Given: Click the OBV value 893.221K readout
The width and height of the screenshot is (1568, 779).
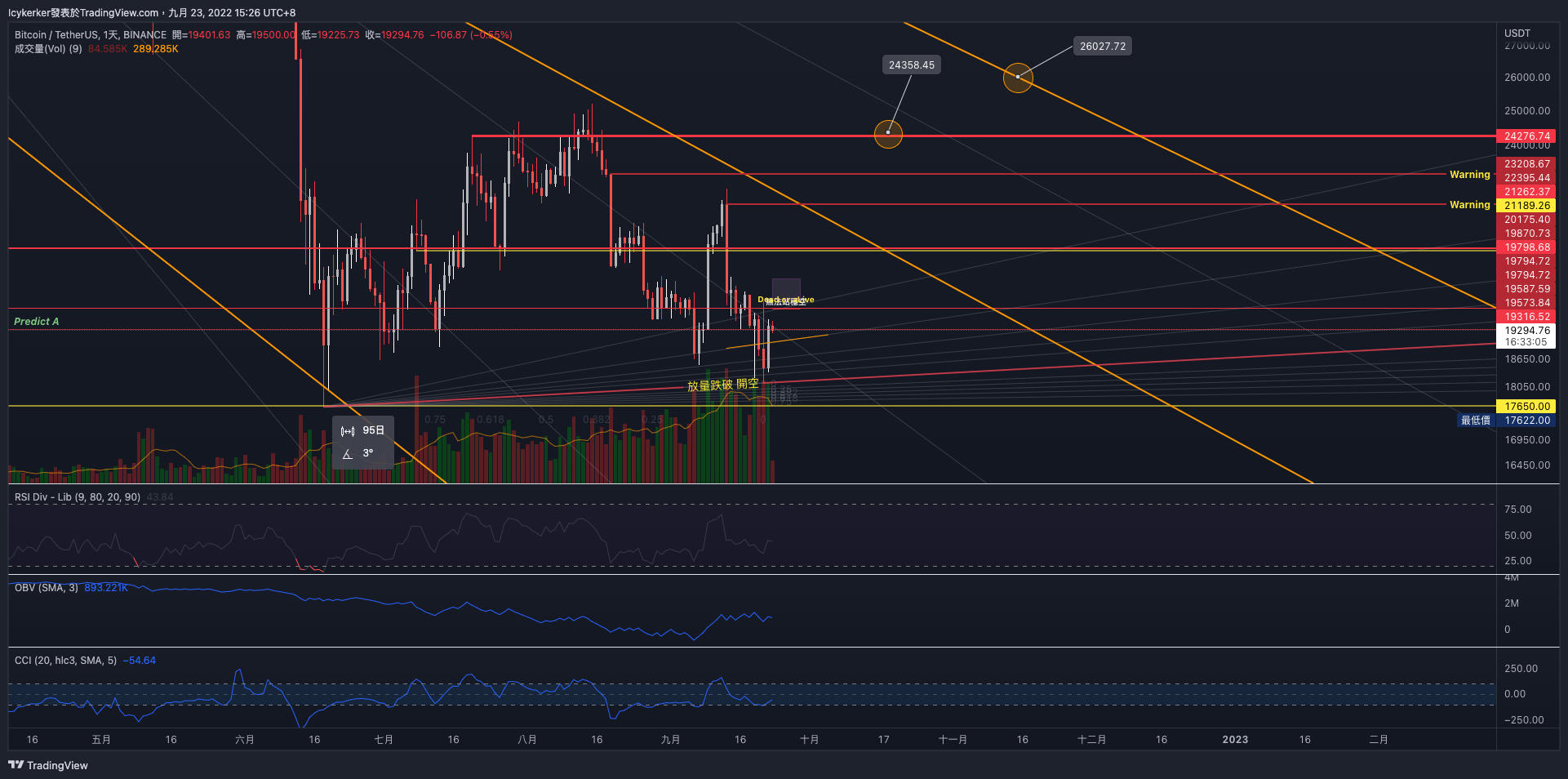Looking at the screenshot, I should point(106,588).
